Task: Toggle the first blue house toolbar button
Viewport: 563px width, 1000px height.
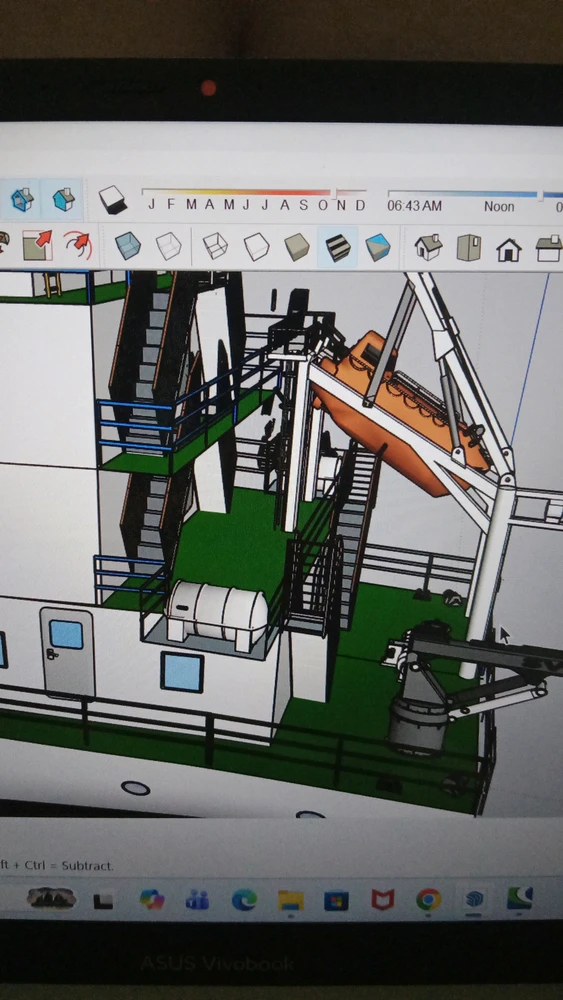Action: [22, 200]
